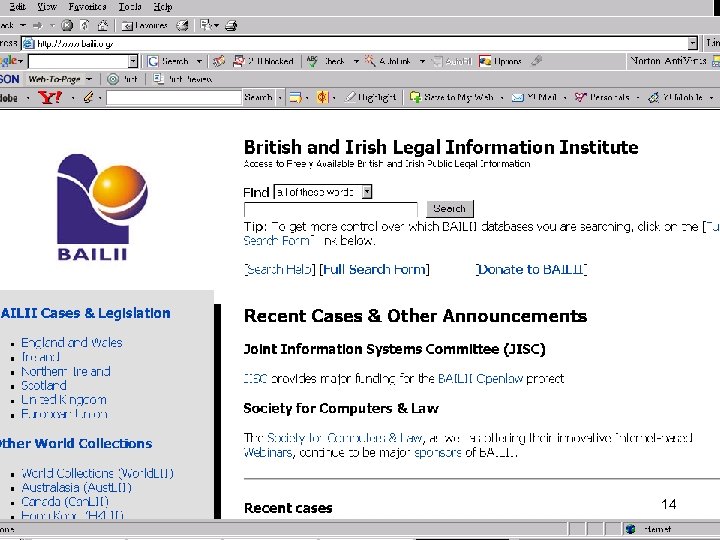Go to the Home page icon
The height and width of the screenshot is (540, 720).
click(x=102, y=25)
